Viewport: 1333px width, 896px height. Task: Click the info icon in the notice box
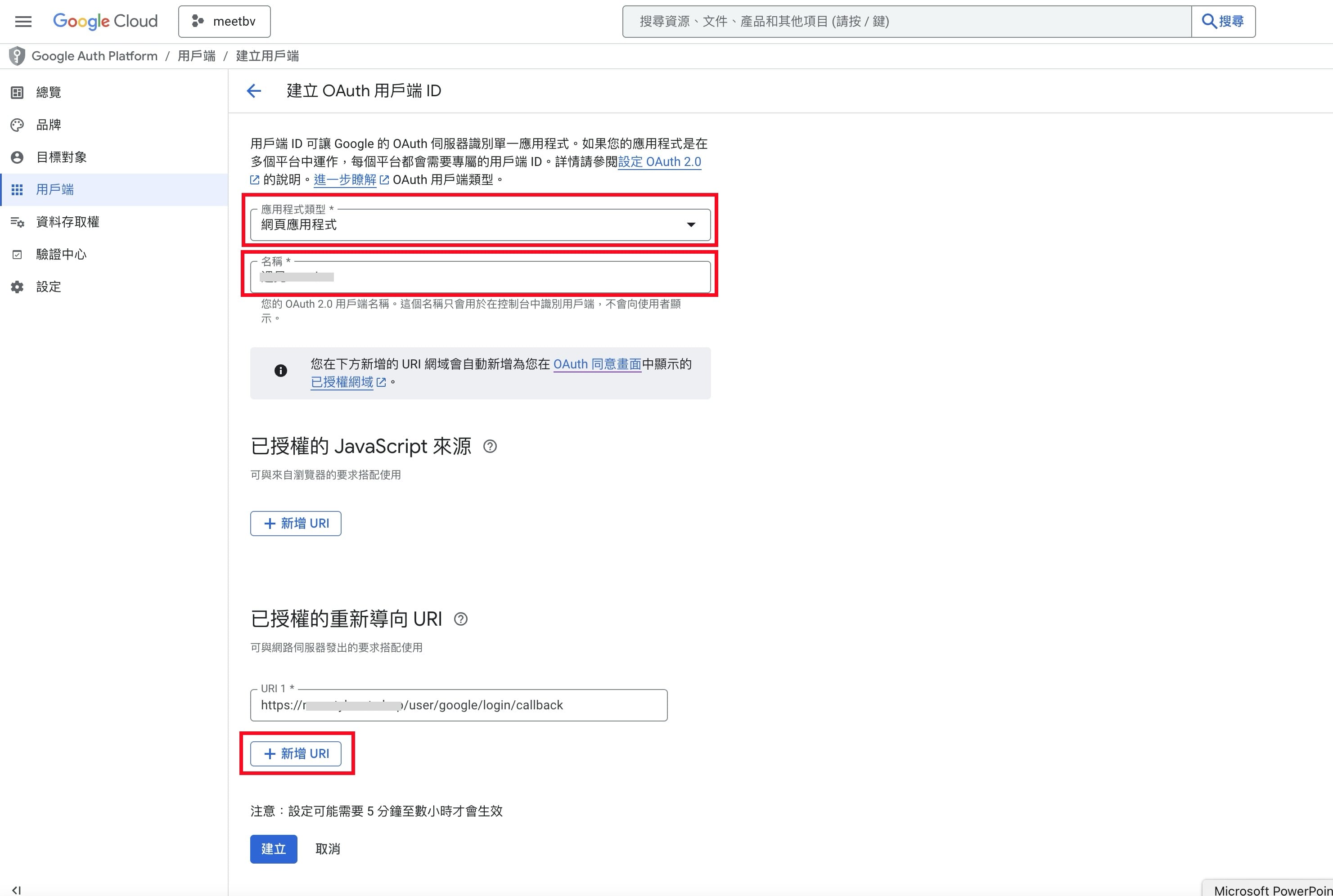click(x=281, y=370)
